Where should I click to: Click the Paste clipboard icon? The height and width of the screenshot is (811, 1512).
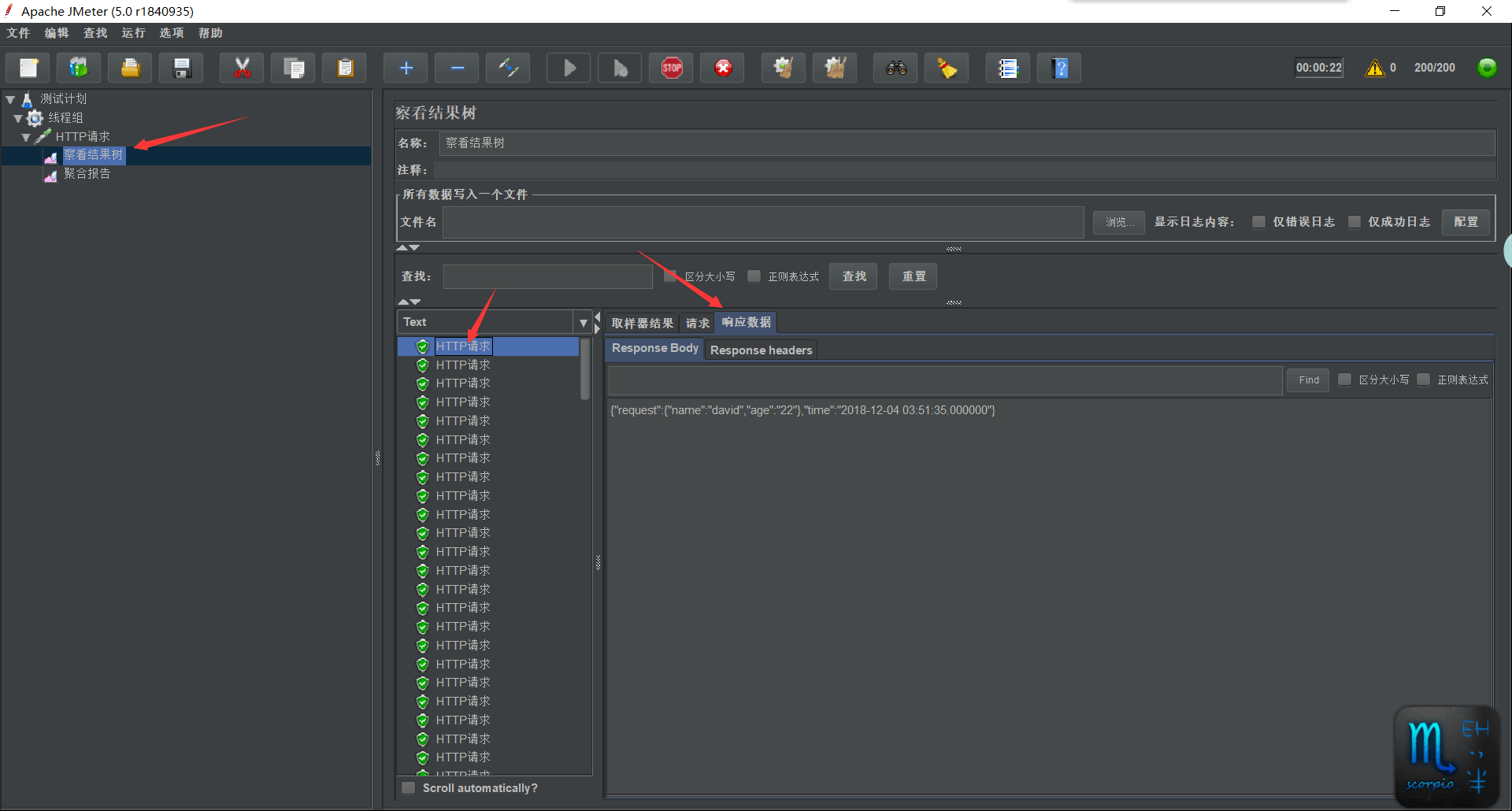point(345,68)
